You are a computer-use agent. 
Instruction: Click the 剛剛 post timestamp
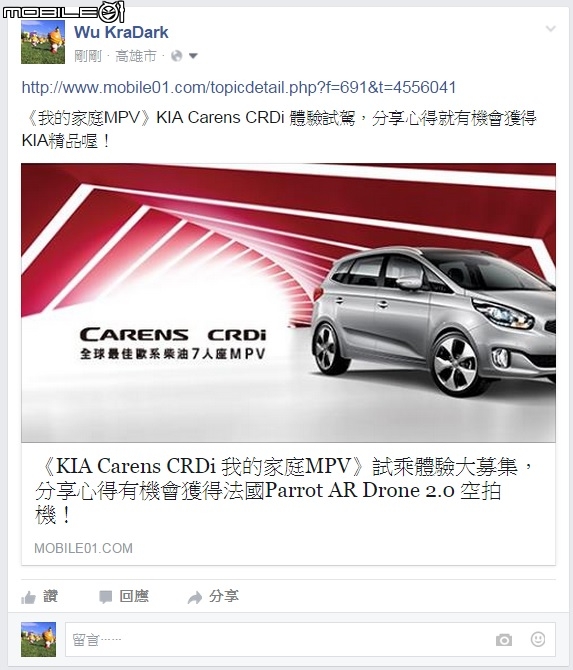pyautogui.click(x=88, y=56)
